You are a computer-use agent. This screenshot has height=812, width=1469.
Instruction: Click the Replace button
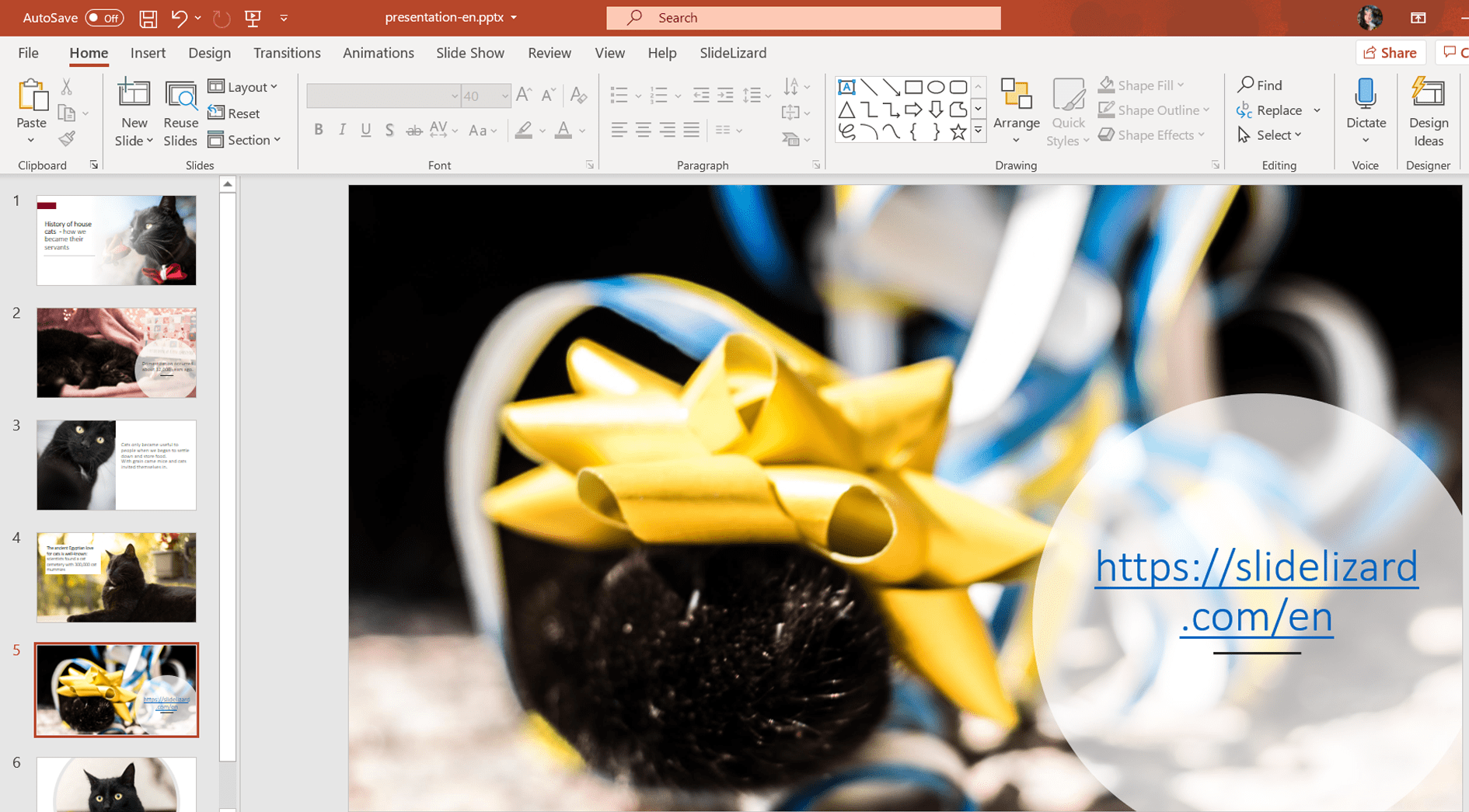coord(1270,110)
